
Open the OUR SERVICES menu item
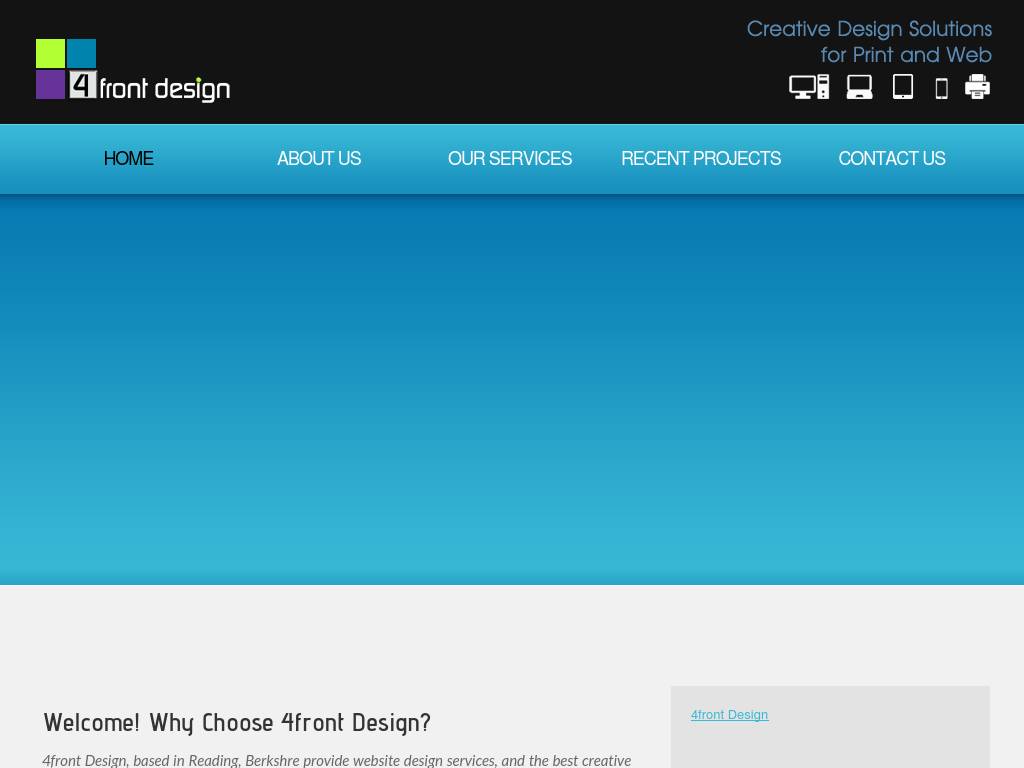[x=510, y=159]
